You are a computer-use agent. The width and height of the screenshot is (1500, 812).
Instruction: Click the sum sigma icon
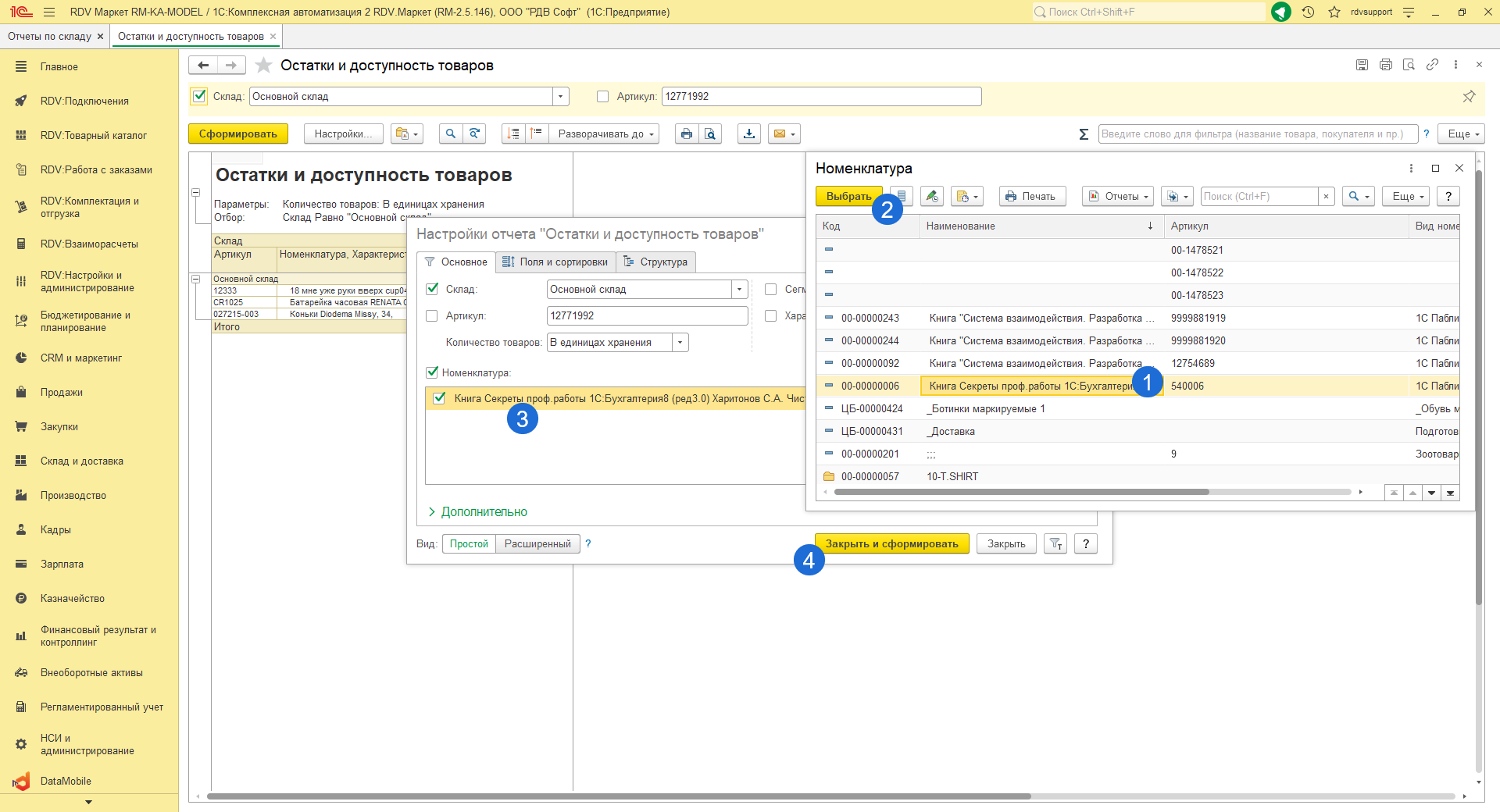pyautogui.click(x=1084, y=134)
